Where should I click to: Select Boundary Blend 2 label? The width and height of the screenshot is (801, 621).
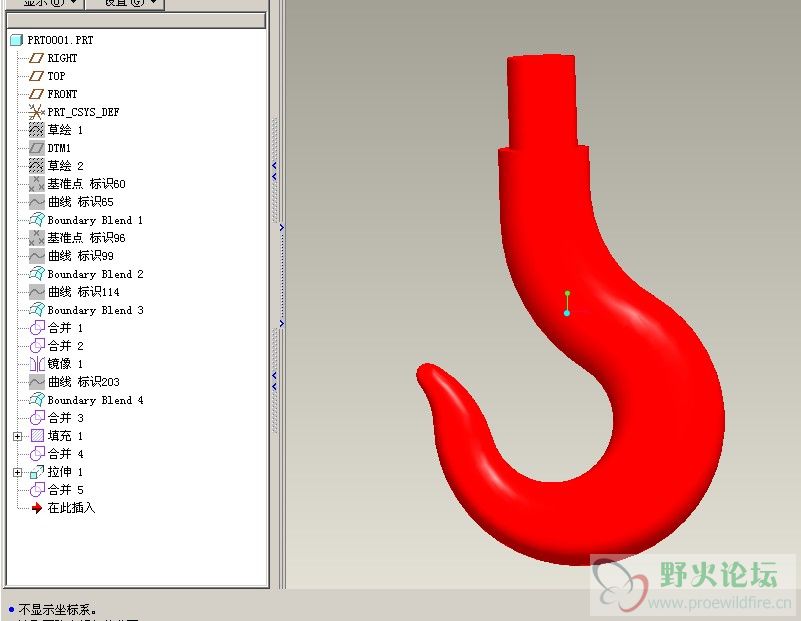click(96, 274)
